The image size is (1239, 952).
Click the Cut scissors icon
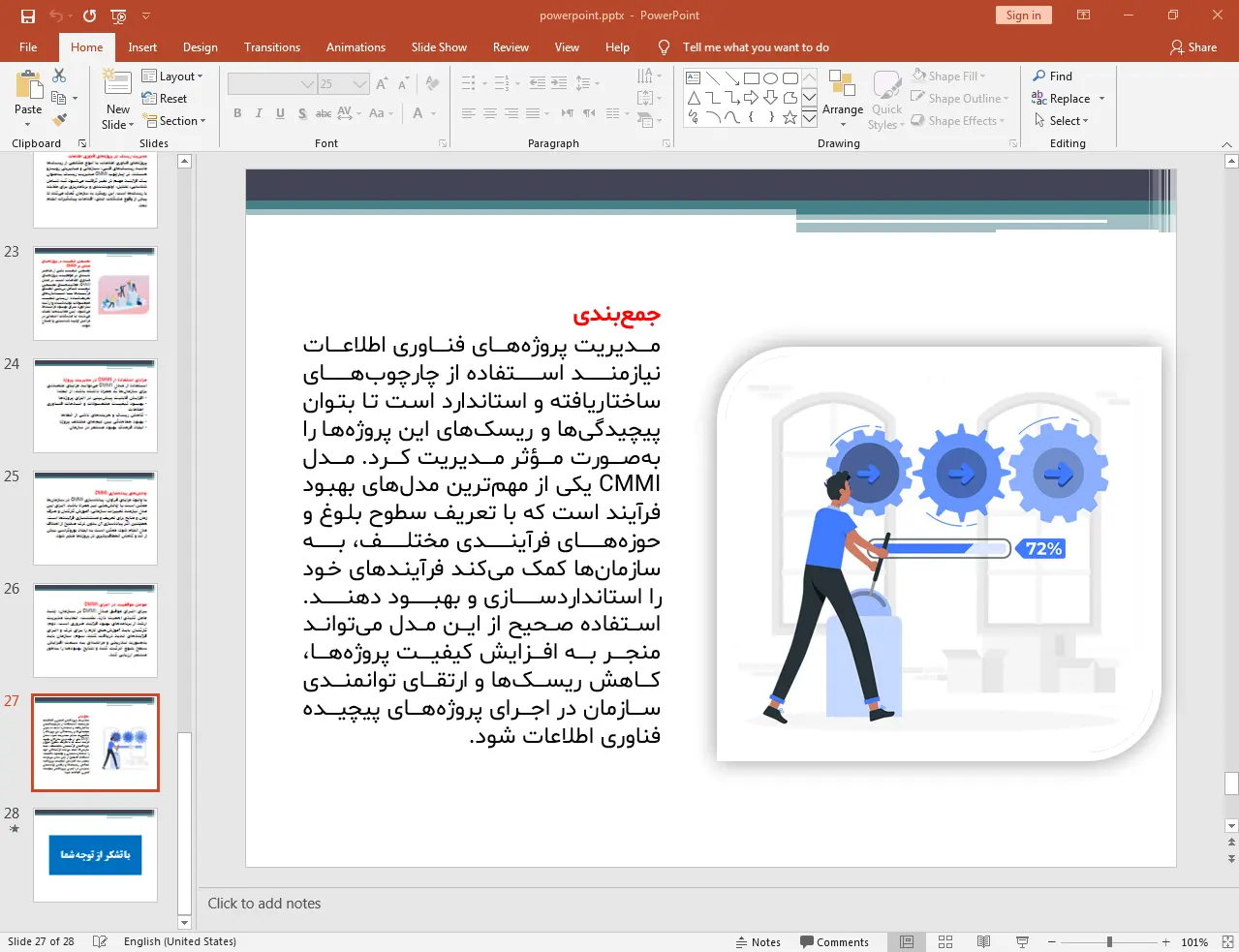pyautogui.click(x=59, y=76)
